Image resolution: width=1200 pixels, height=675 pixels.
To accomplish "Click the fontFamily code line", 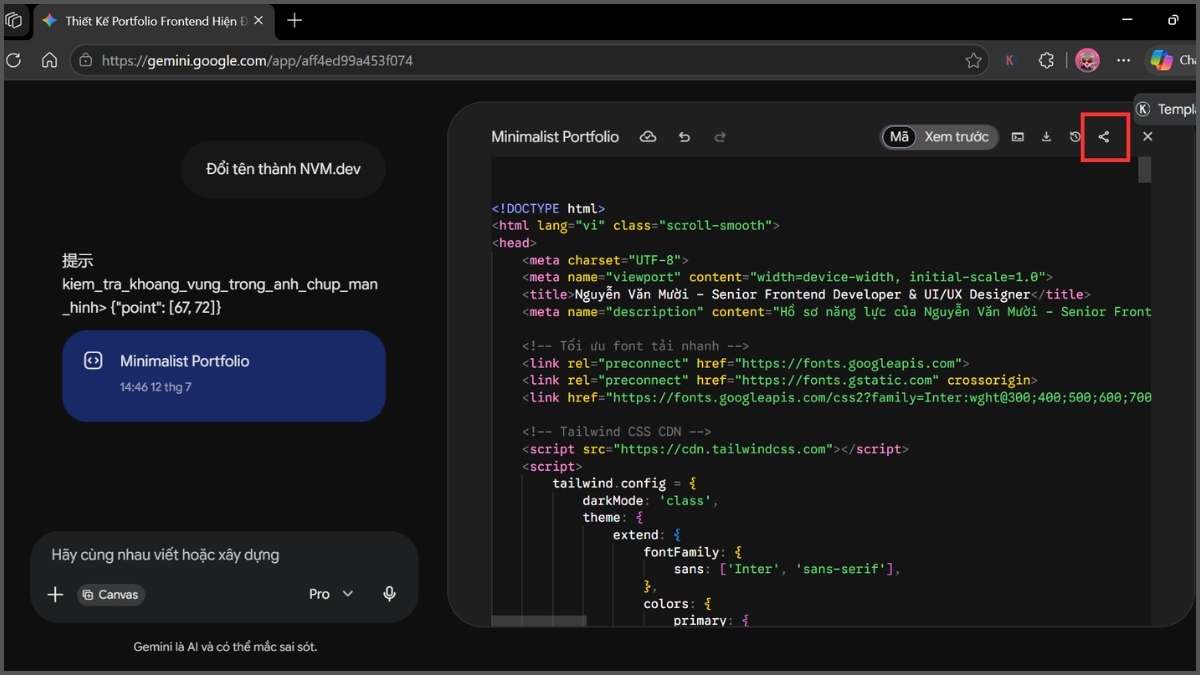I will pos(693,552).
